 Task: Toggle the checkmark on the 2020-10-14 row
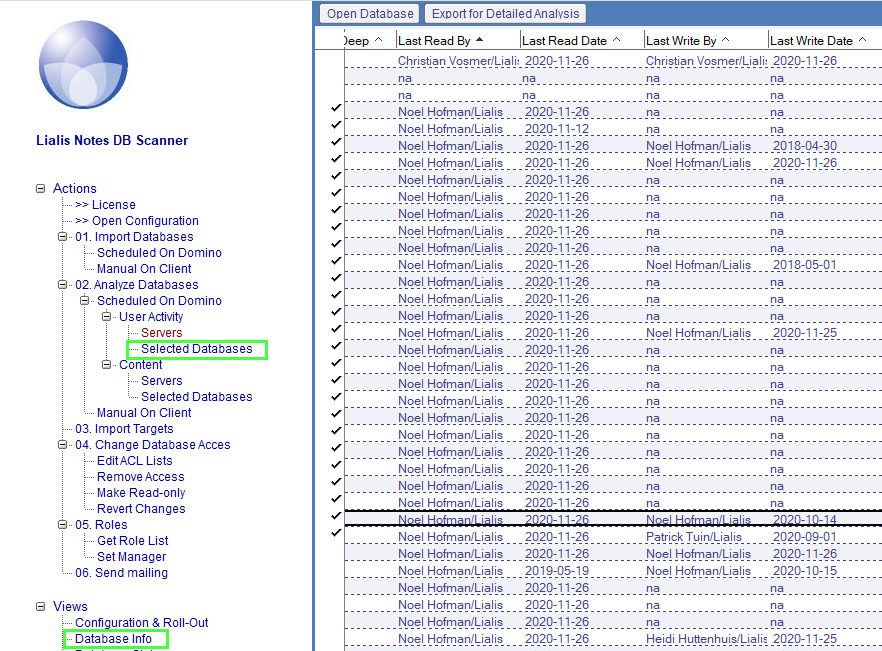335,520
